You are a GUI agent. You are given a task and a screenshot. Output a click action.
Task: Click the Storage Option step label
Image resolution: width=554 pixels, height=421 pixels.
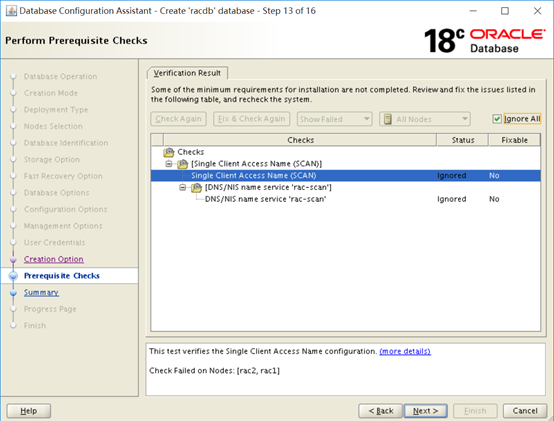(x=52, y=160)
